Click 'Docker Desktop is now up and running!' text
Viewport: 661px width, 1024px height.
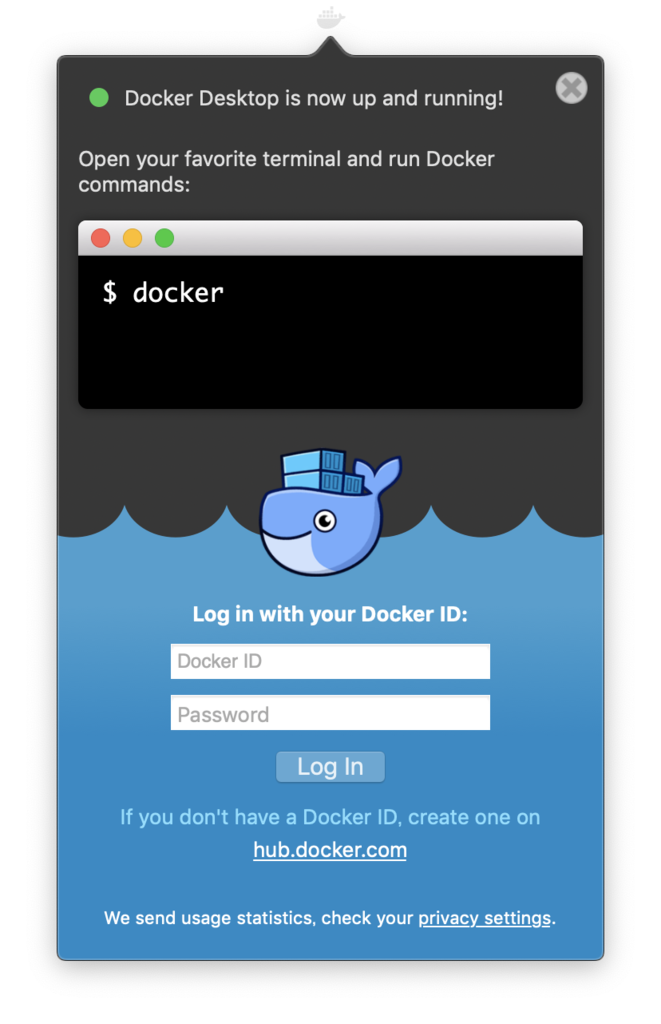(314, 98)
